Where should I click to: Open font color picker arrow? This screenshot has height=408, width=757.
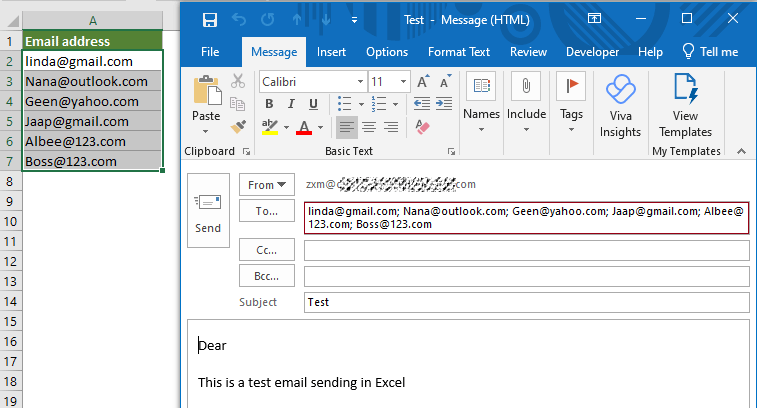coord(321,127)
